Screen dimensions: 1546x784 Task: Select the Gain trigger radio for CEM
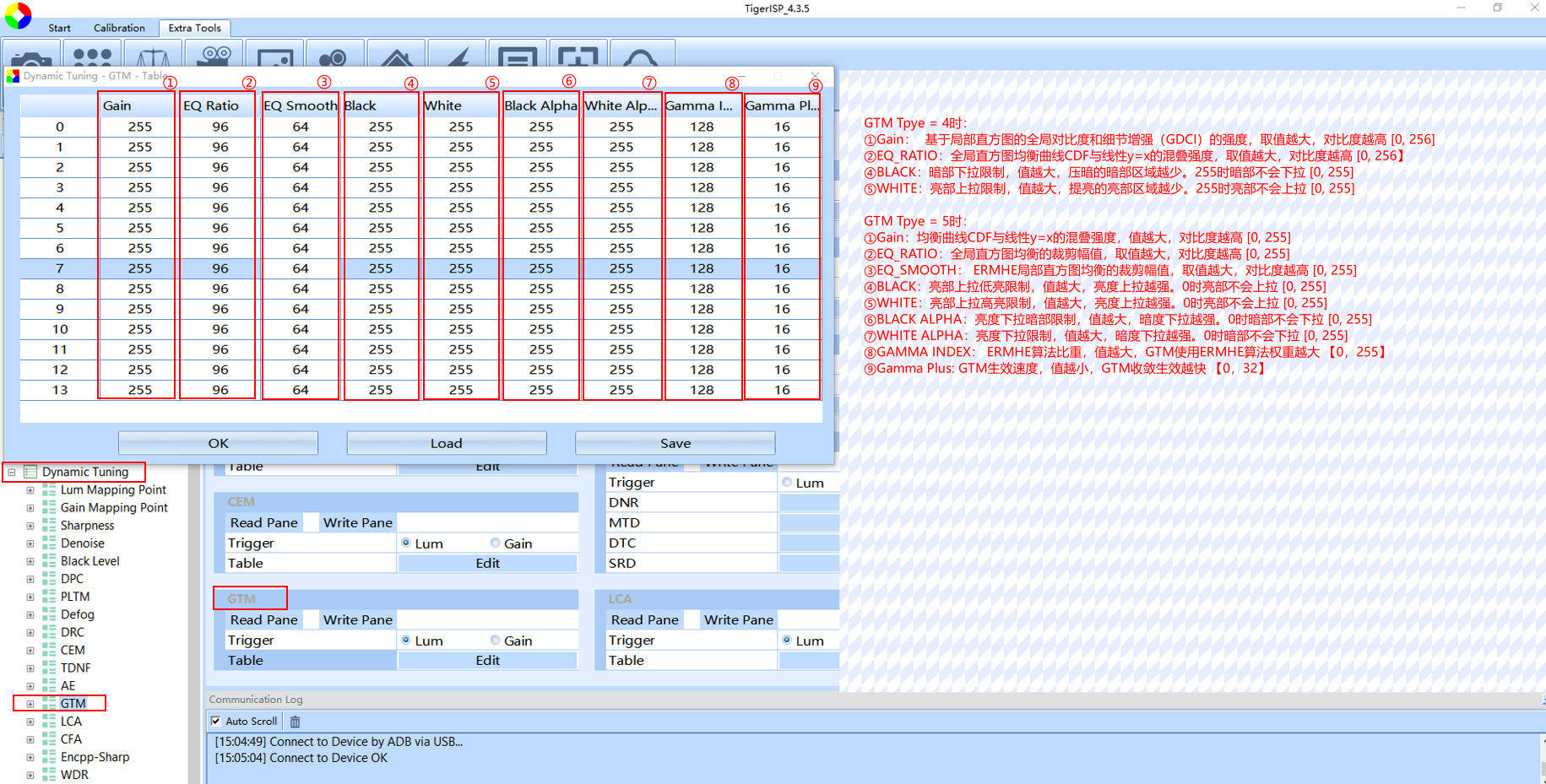click(495, 543)
